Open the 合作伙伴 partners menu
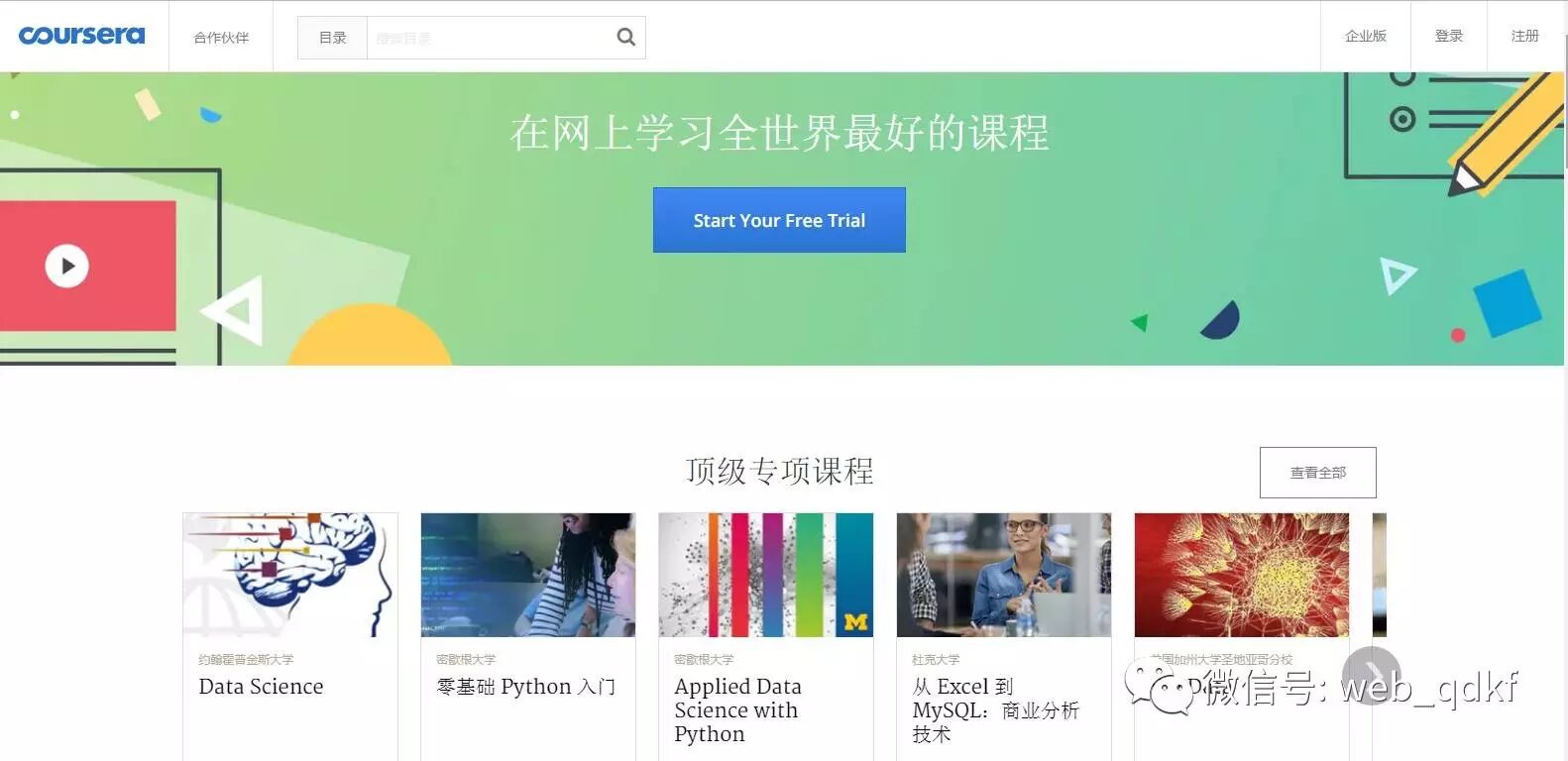 pyautogui.click(x=221, y=38)
